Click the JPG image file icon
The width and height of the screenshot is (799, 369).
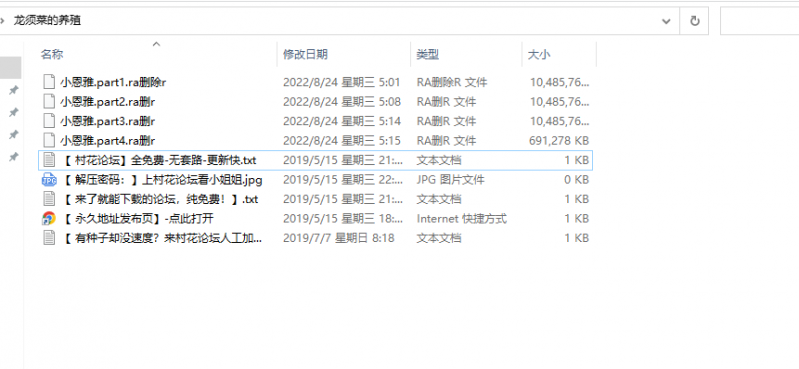pos(49,179)
